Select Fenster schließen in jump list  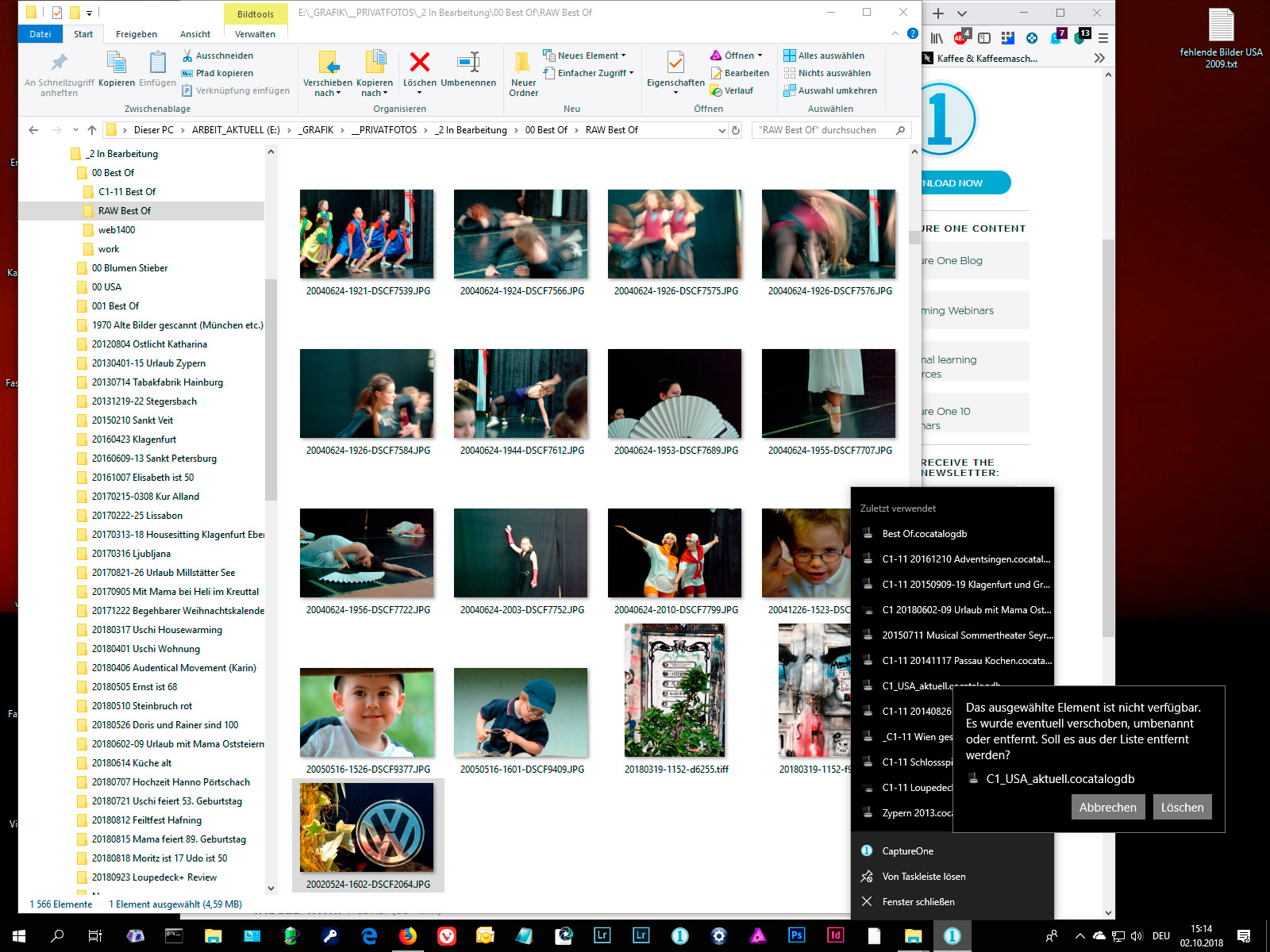coord(952,902)
